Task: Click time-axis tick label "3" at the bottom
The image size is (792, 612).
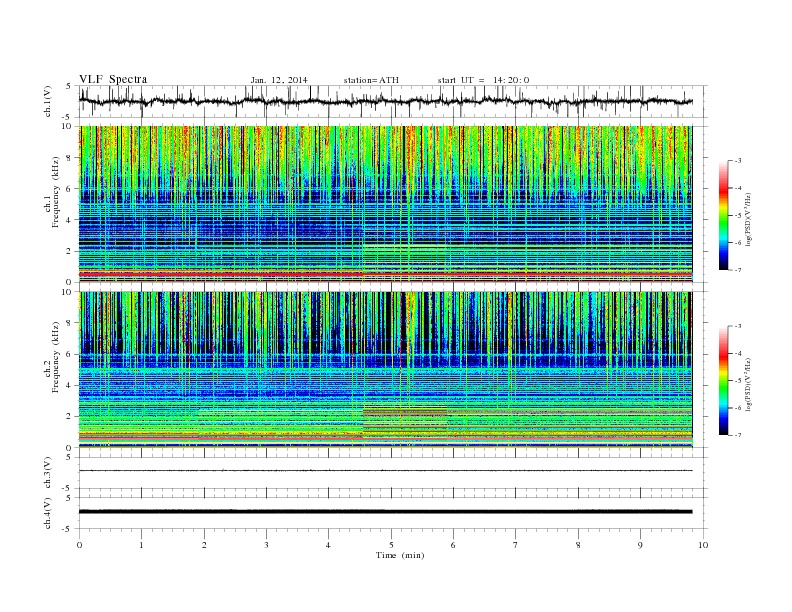Action: tap(266, 545)
